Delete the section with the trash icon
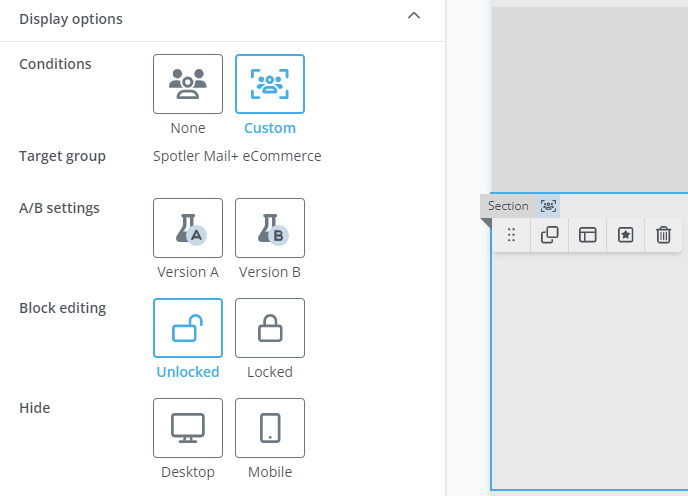Image resolution: width=688 pixels, height=496 pixels. coord(663,235)
